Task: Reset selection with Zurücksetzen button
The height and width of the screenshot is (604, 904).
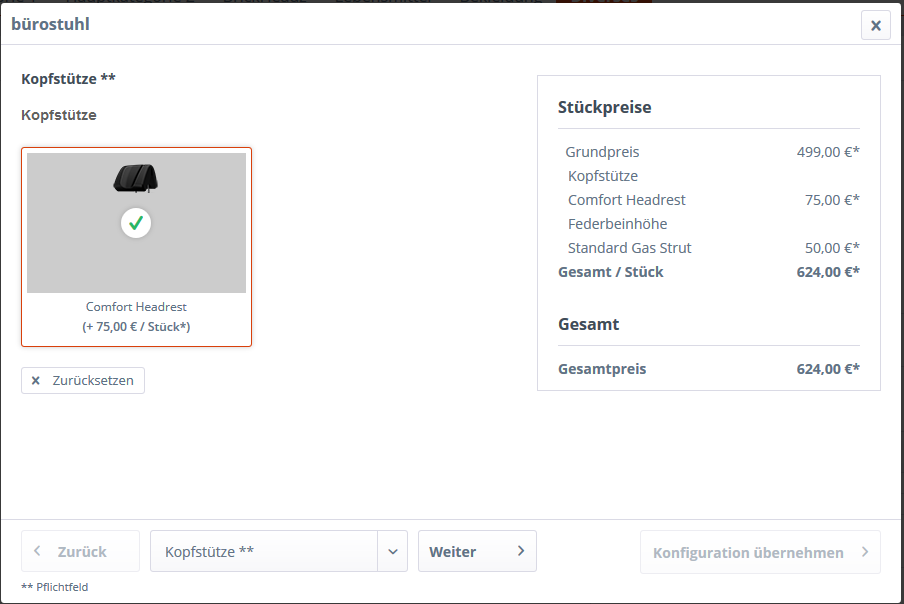Action: pyautogui.click(x=83, y=380)
